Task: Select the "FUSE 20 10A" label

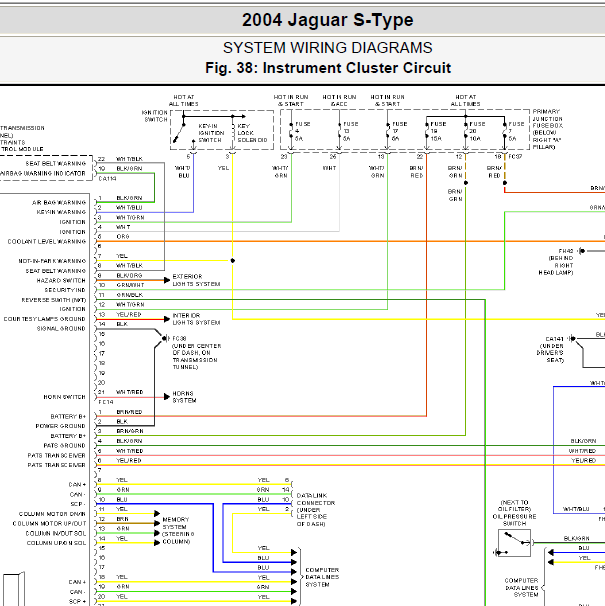Action: [477, 131]
